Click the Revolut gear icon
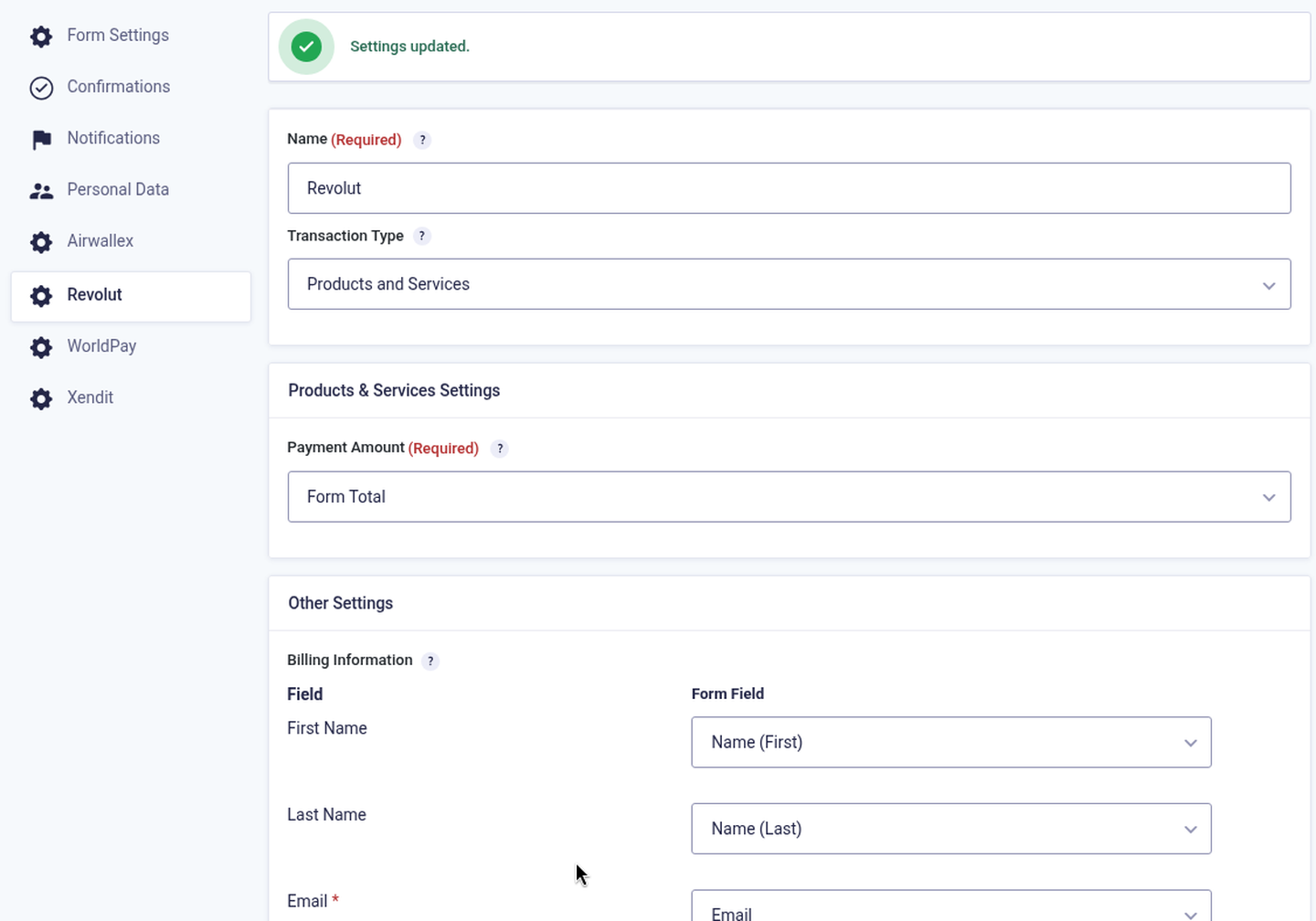Image resolution: width=1316 pixels, height=921 pixels. (41, 296)
